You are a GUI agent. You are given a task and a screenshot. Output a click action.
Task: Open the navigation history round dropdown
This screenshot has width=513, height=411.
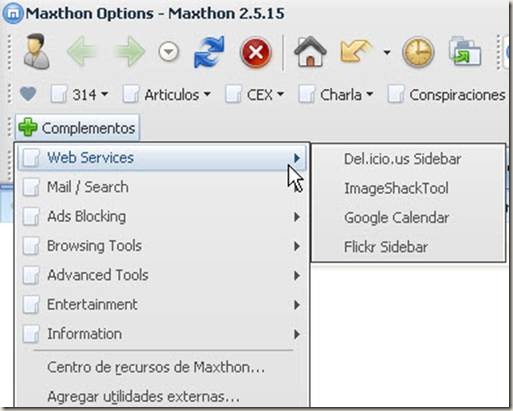(x=169, y=52)
